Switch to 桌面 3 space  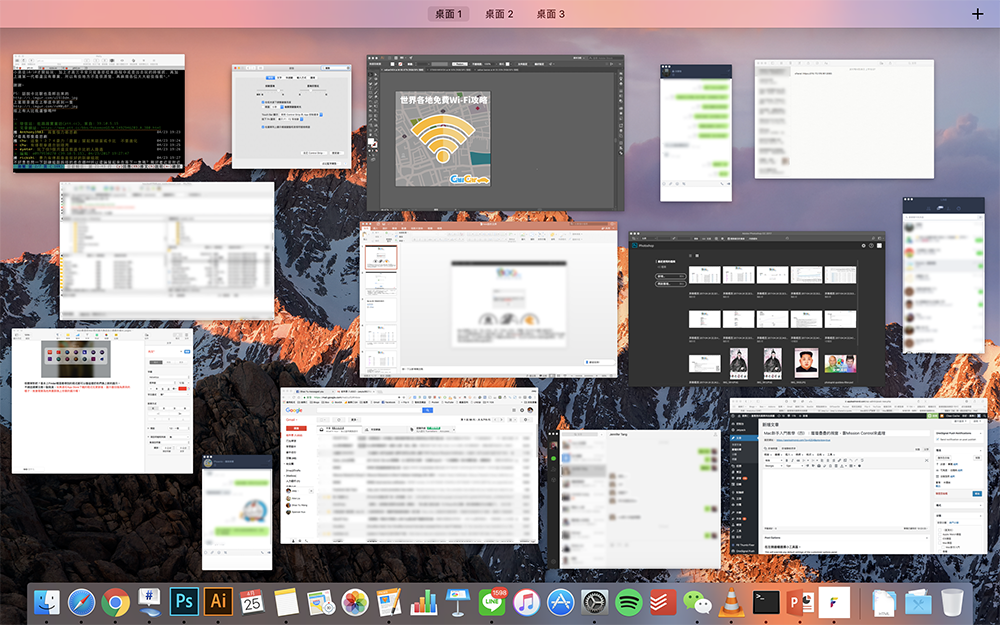(x=550, y=14)
